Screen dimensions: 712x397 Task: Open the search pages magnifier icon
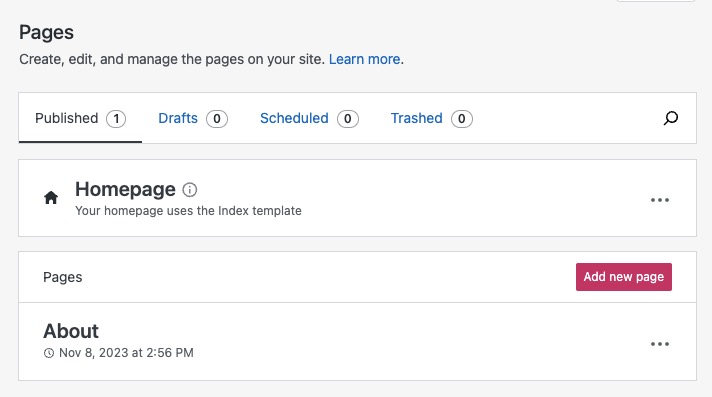pos(671,118)
